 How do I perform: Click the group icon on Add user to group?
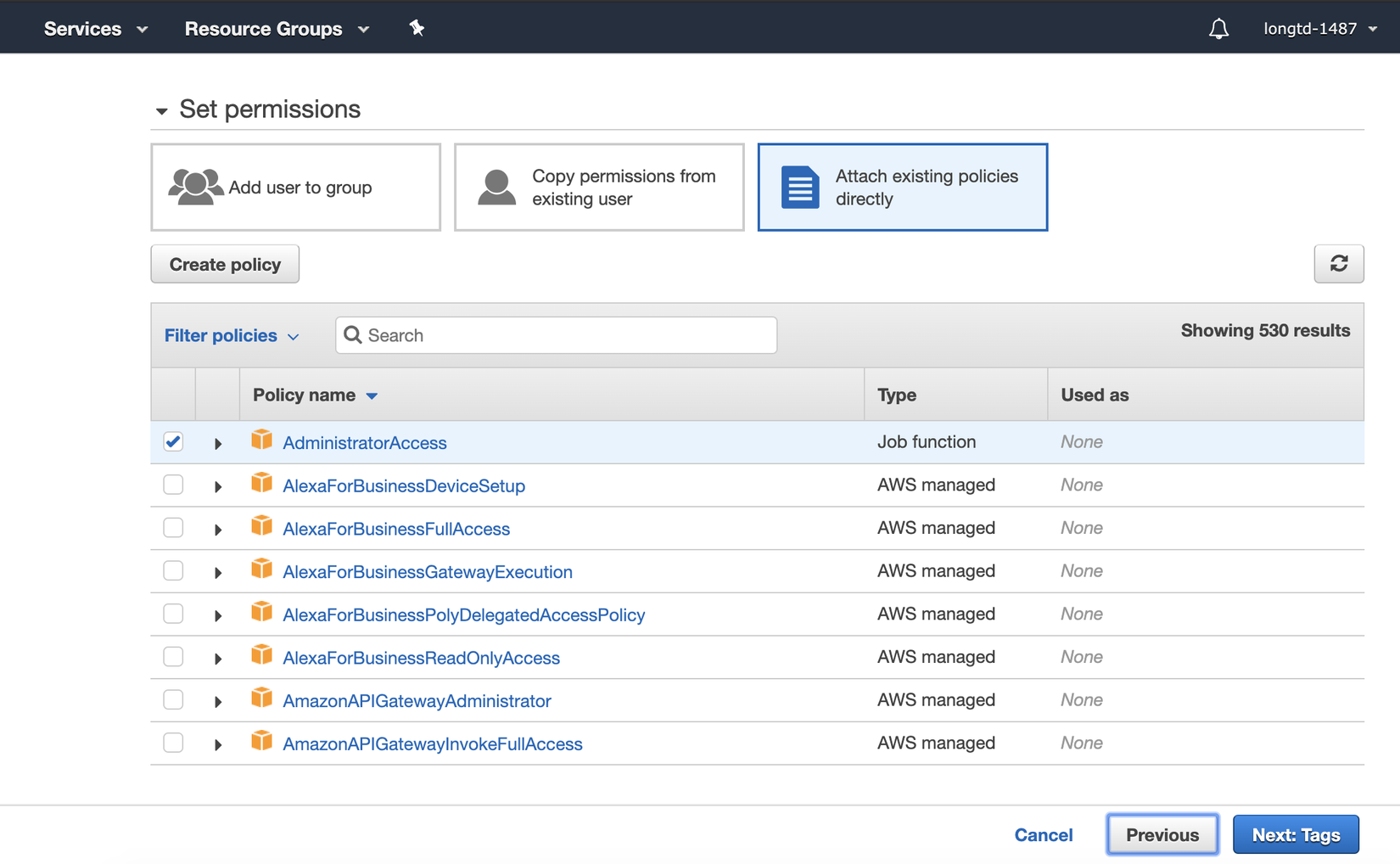click(195, 187)
